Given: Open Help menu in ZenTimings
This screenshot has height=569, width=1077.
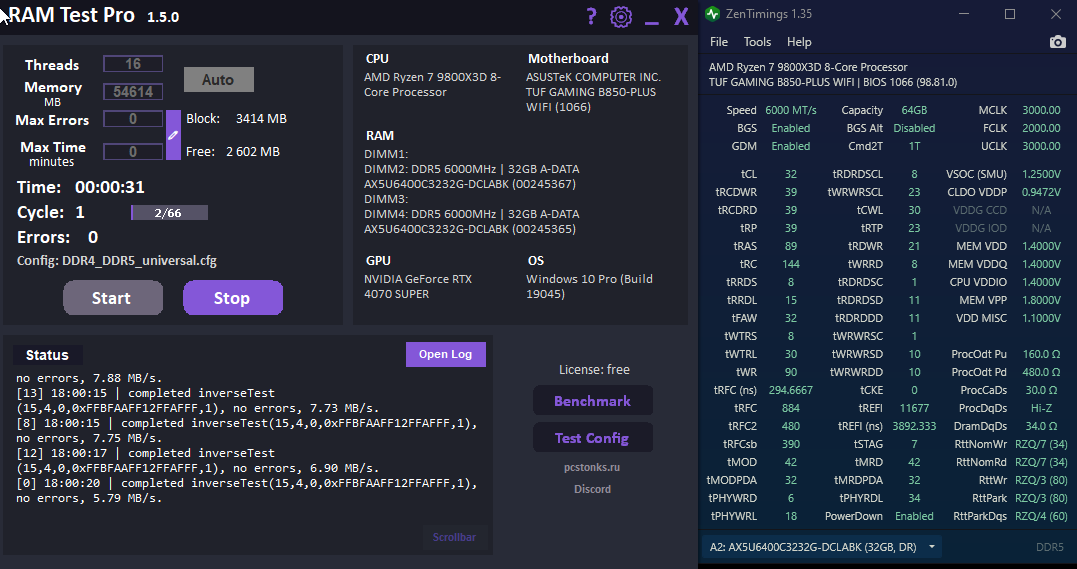Looking at the screenshot, I should (799, 42).
